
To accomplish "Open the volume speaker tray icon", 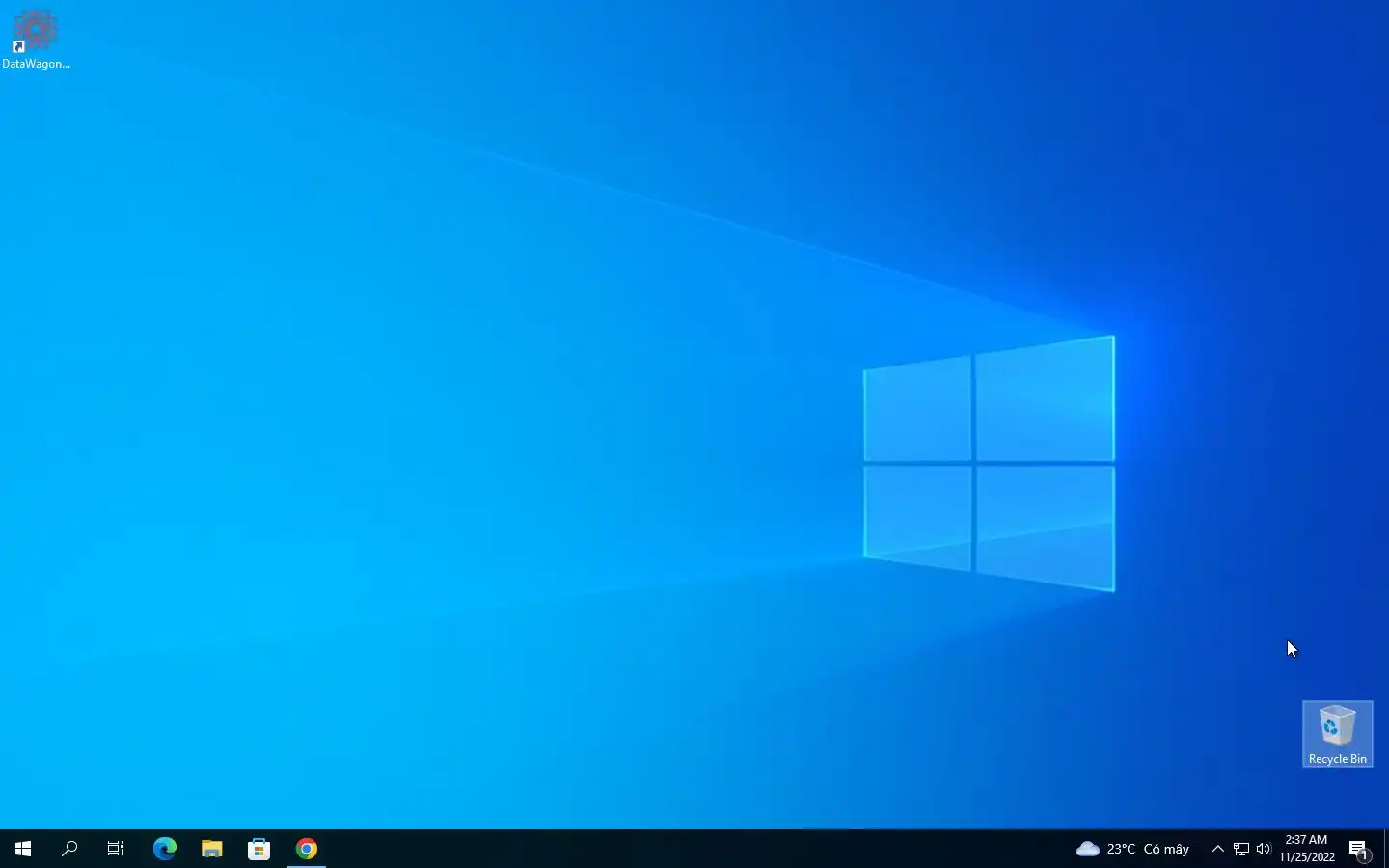I will pyautogui.click(x=1264, y=849).
